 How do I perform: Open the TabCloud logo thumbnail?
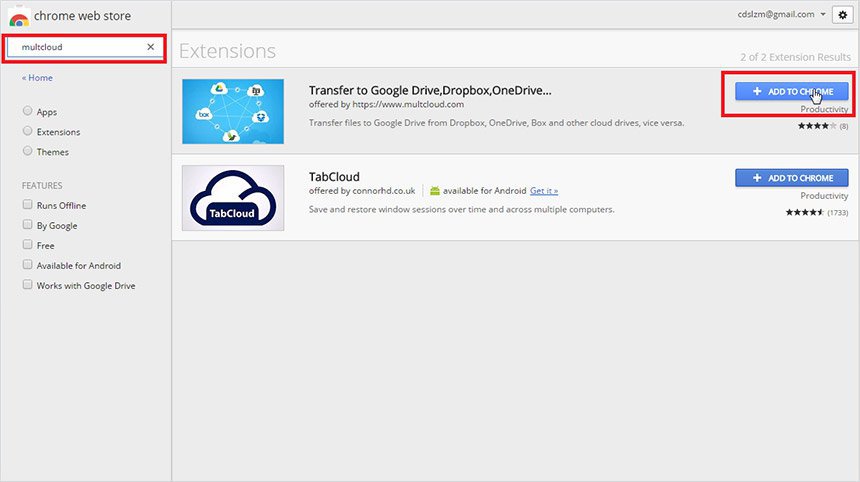[233, 198]
